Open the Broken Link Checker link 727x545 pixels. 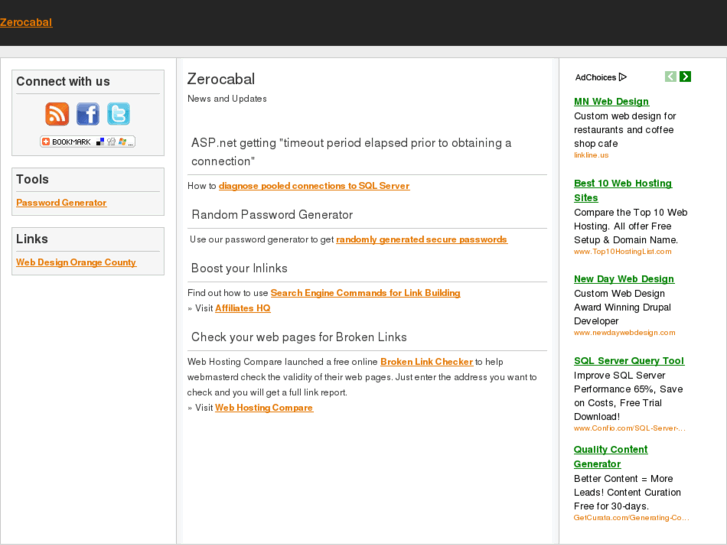(427, 362)
